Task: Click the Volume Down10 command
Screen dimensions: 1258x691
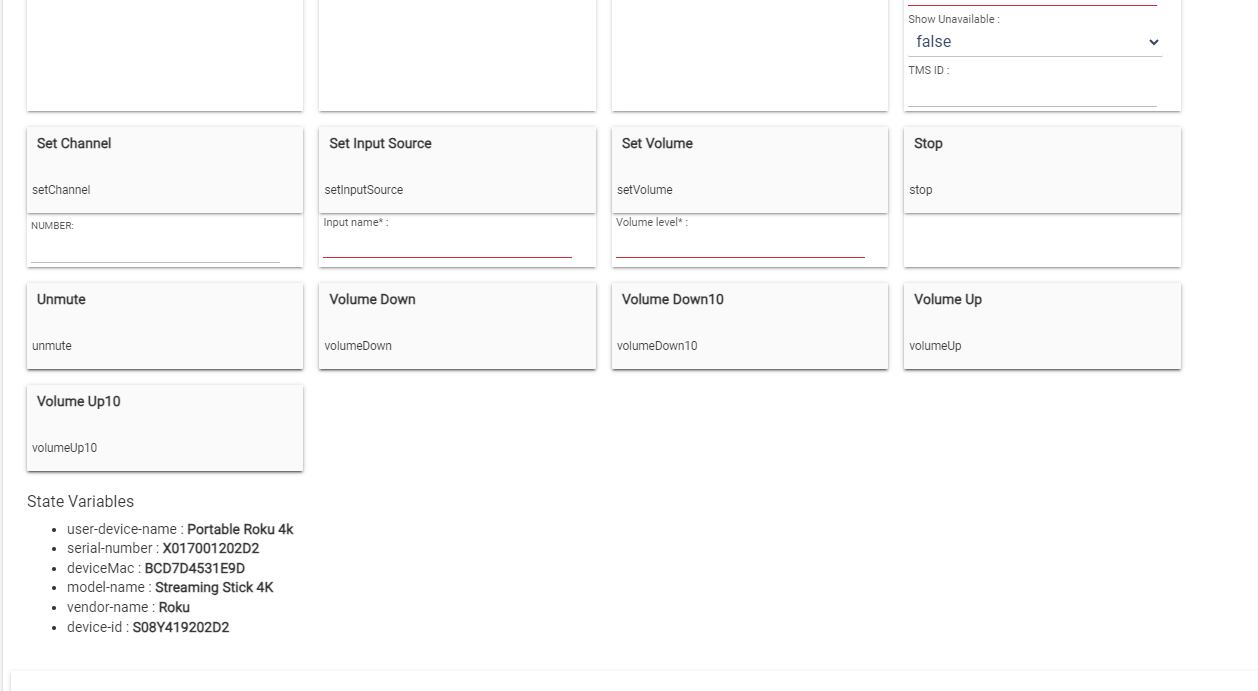Action: (749, 325)
